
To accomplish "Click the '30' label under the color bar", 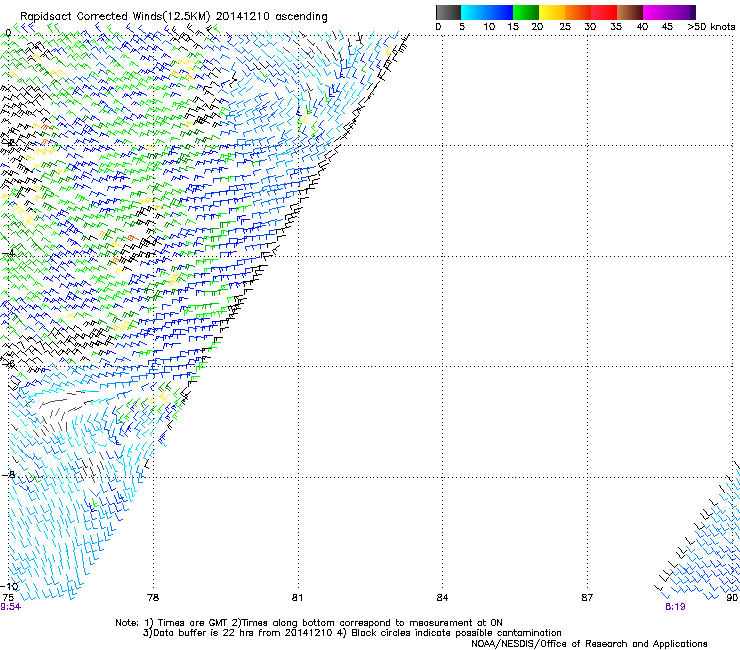I will [590, 27].
